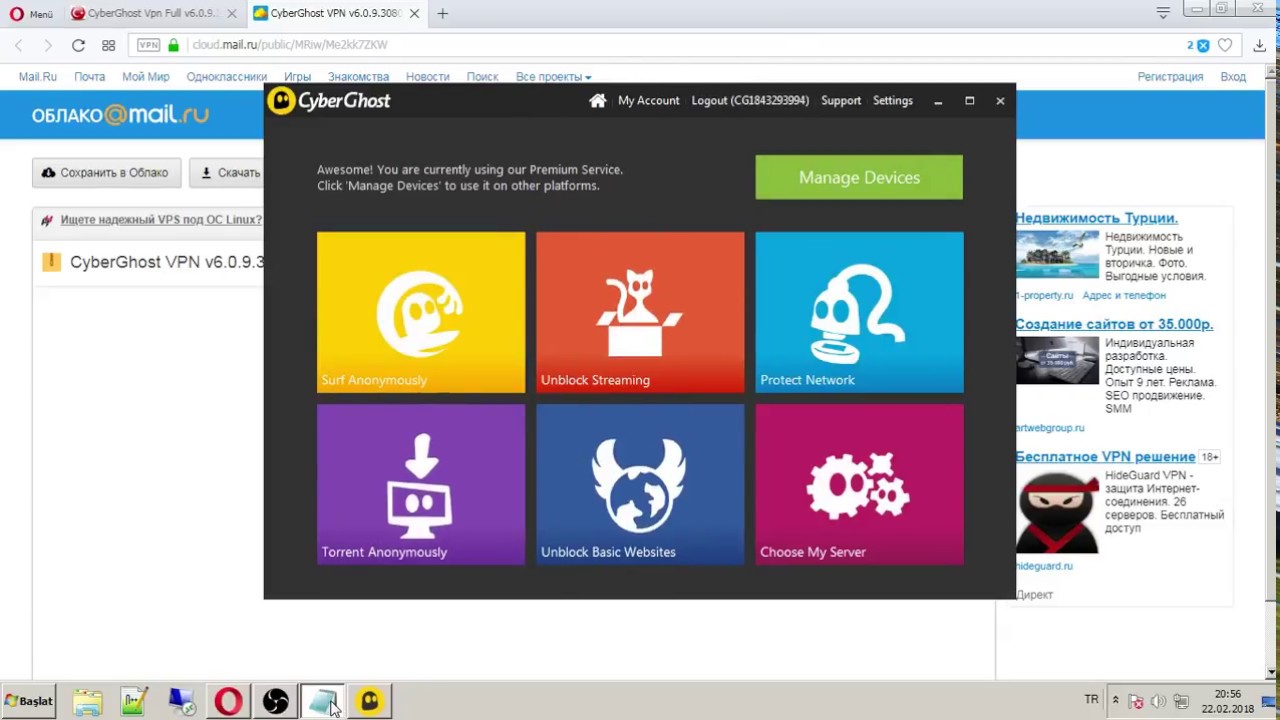This screenshot has width=1280, height=720.
Task: Click the website creation ad thumbnail
Action: coord(1057,360)
